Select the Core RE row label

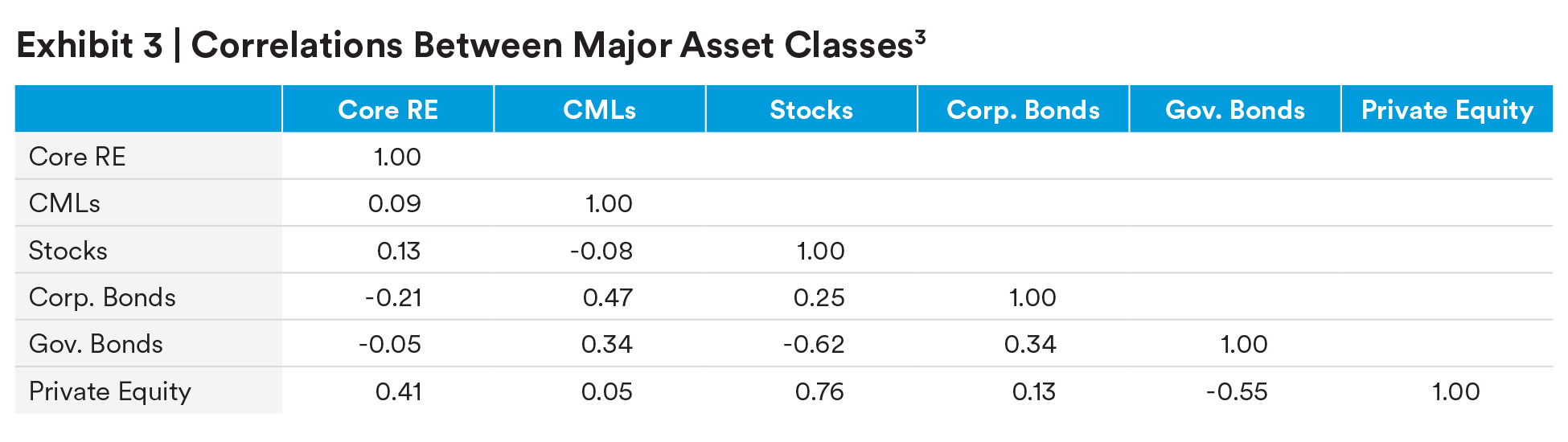pyautogui.click(x=77, y=157)
